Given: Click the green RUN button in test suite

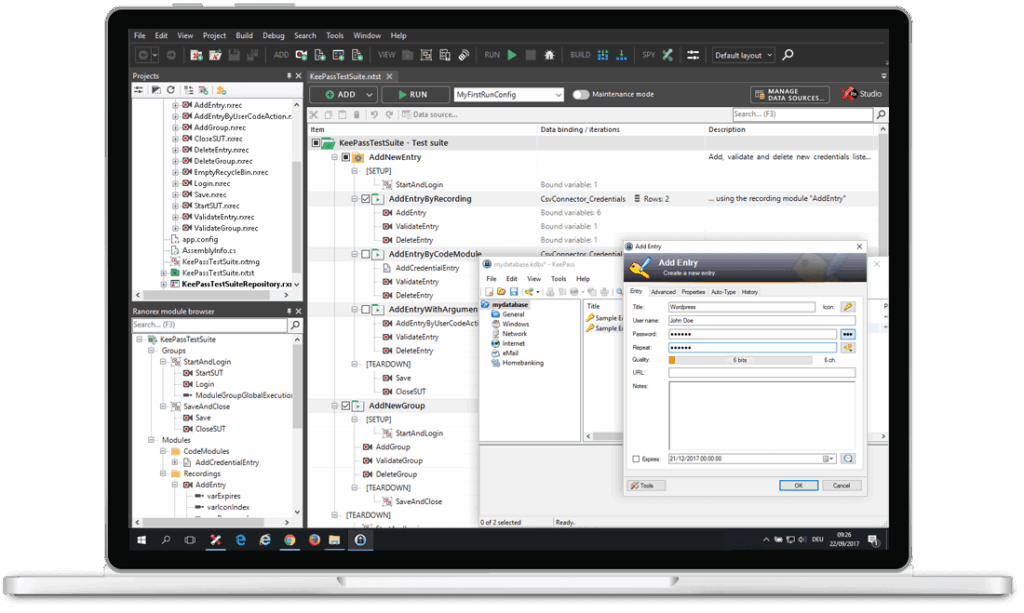Looking at the screenshot, I should tap(413, 95).
